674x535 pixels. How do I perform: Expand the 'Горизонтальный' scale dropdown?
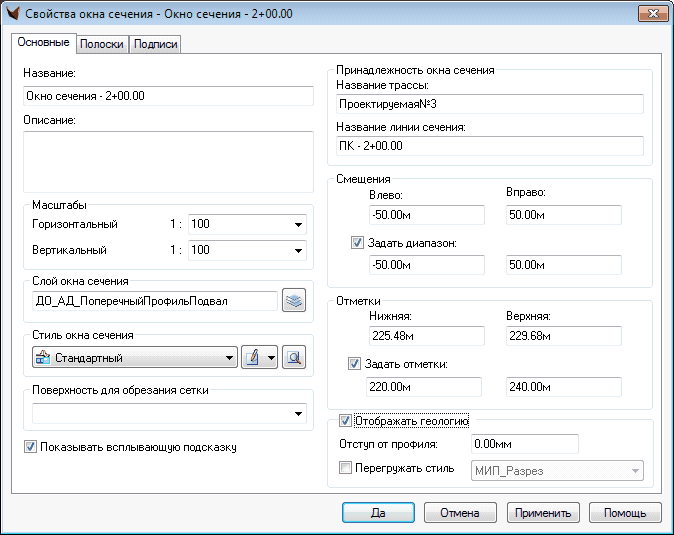point(298,224)
